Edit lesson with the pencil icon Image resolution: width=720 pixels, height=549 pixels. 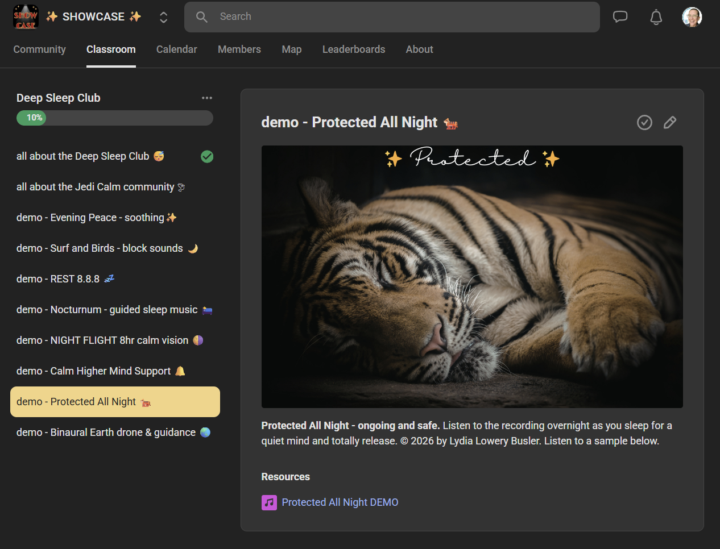[x=670, y=122]
